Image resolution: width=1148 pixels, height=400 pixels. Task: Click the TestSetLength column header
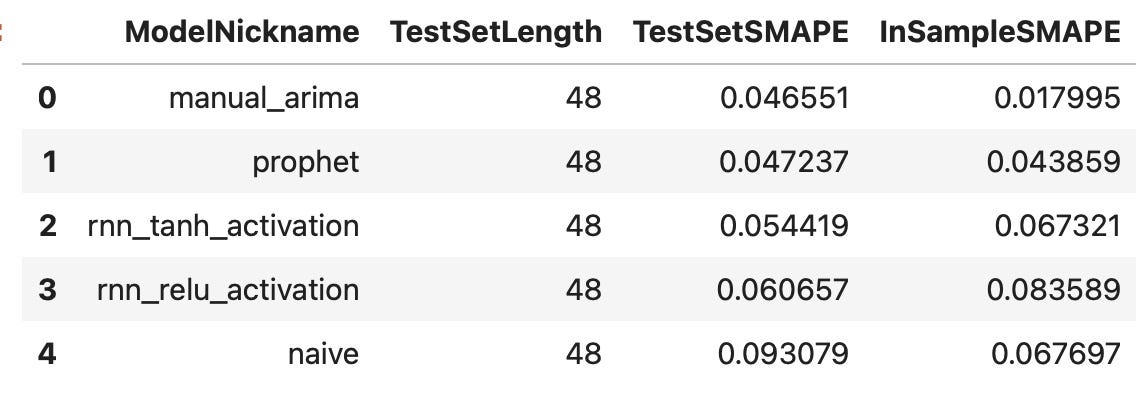[x=495, y=32]
